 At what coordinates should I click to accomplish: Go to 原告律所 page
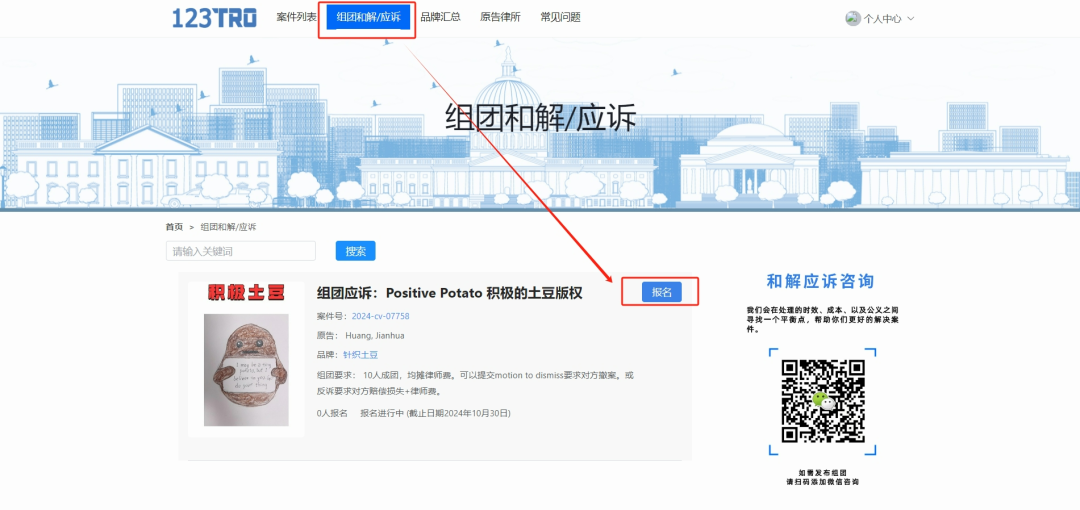coord(501,17)
